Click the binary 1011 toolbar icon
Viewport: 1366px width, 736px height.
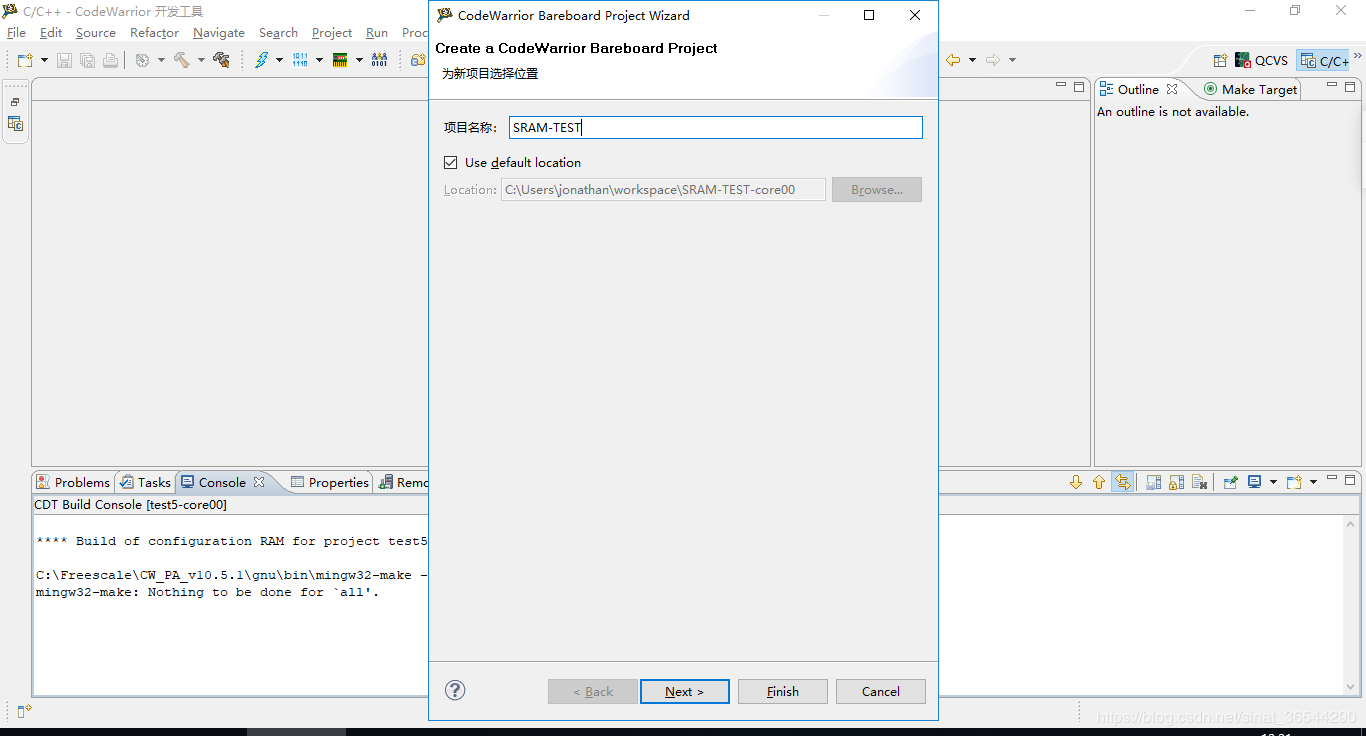tap(300, 60)
